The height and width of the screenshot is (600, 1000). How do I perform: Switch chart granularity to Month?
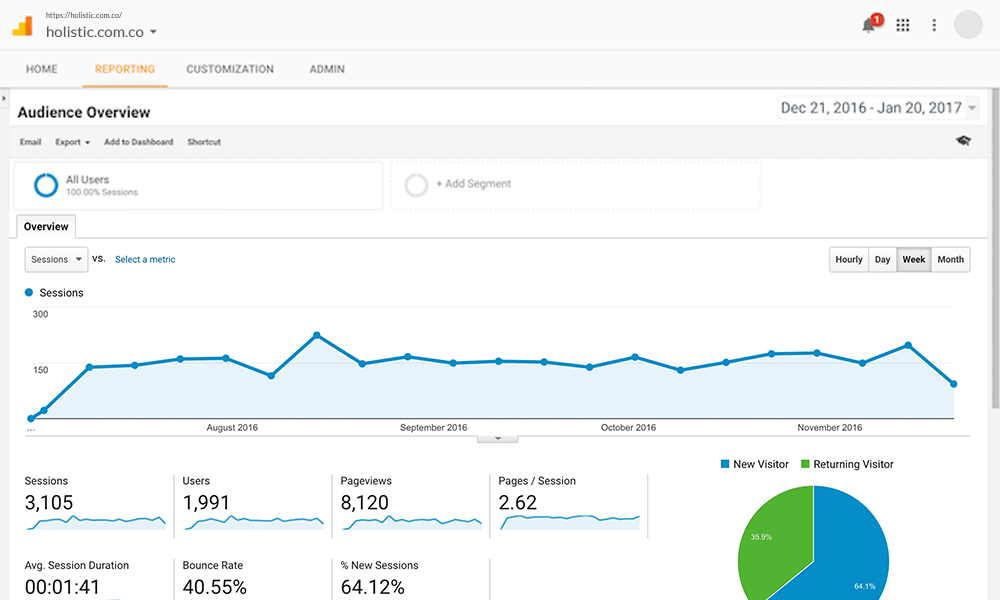(x=950, y=260)
